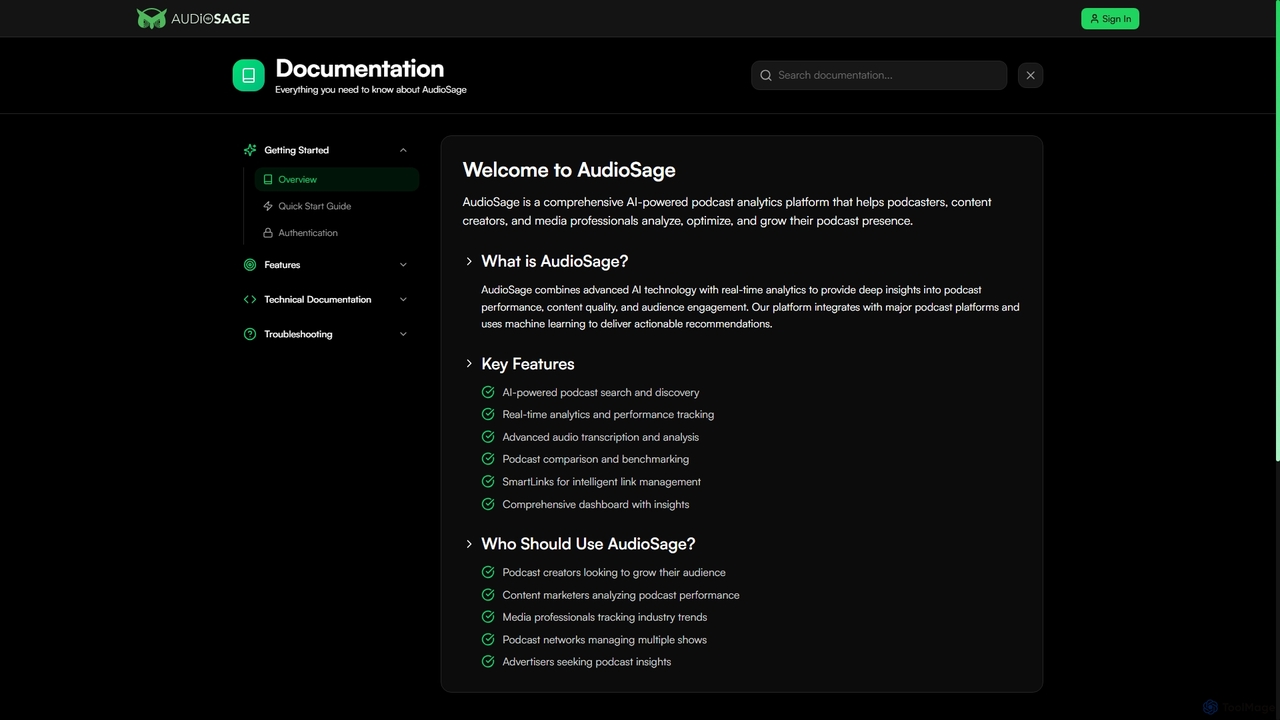Click text 'Advertisers seeking podcast insights'

[x=587, y=661]
